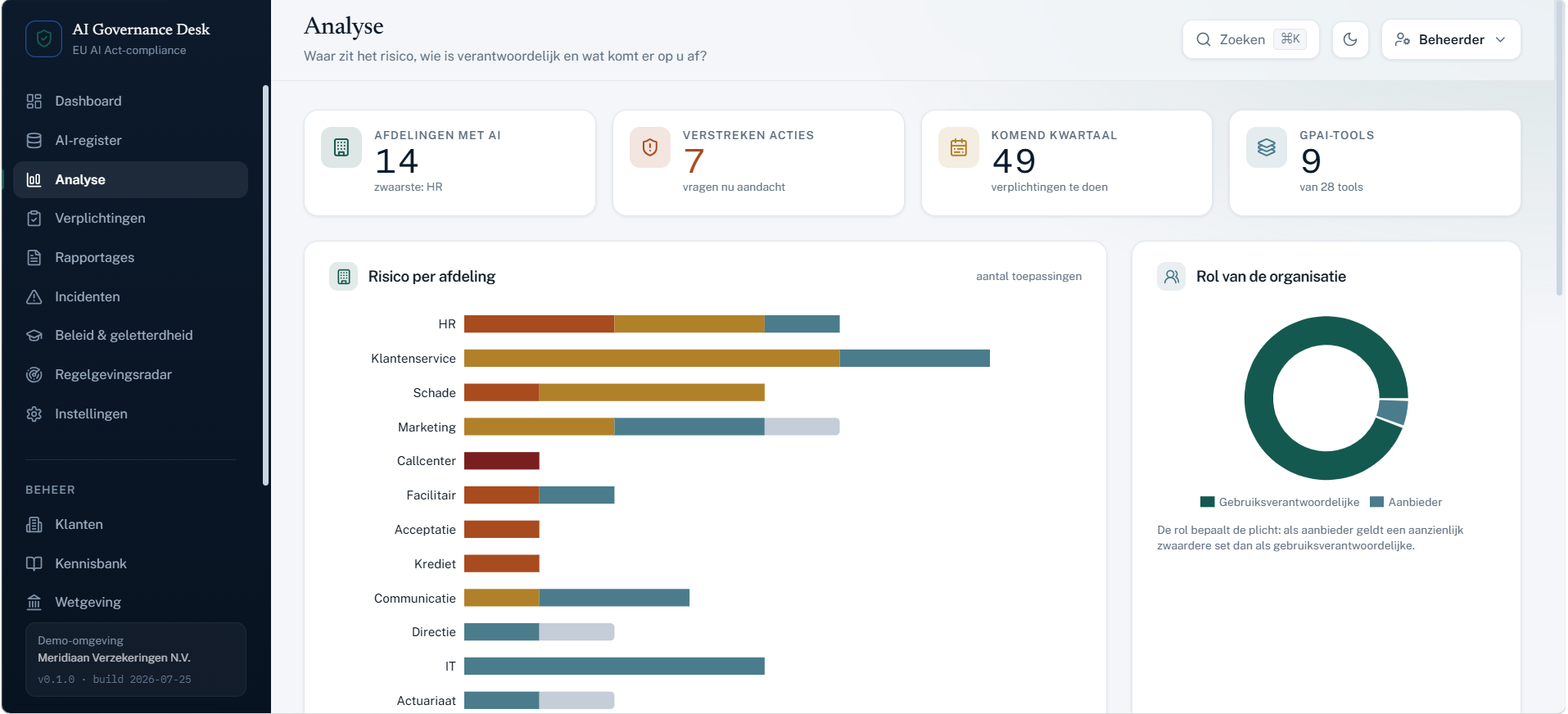Screen dimensions: 1568x714
Task: Click the Zoeken search field
Action: point(1250,39)
